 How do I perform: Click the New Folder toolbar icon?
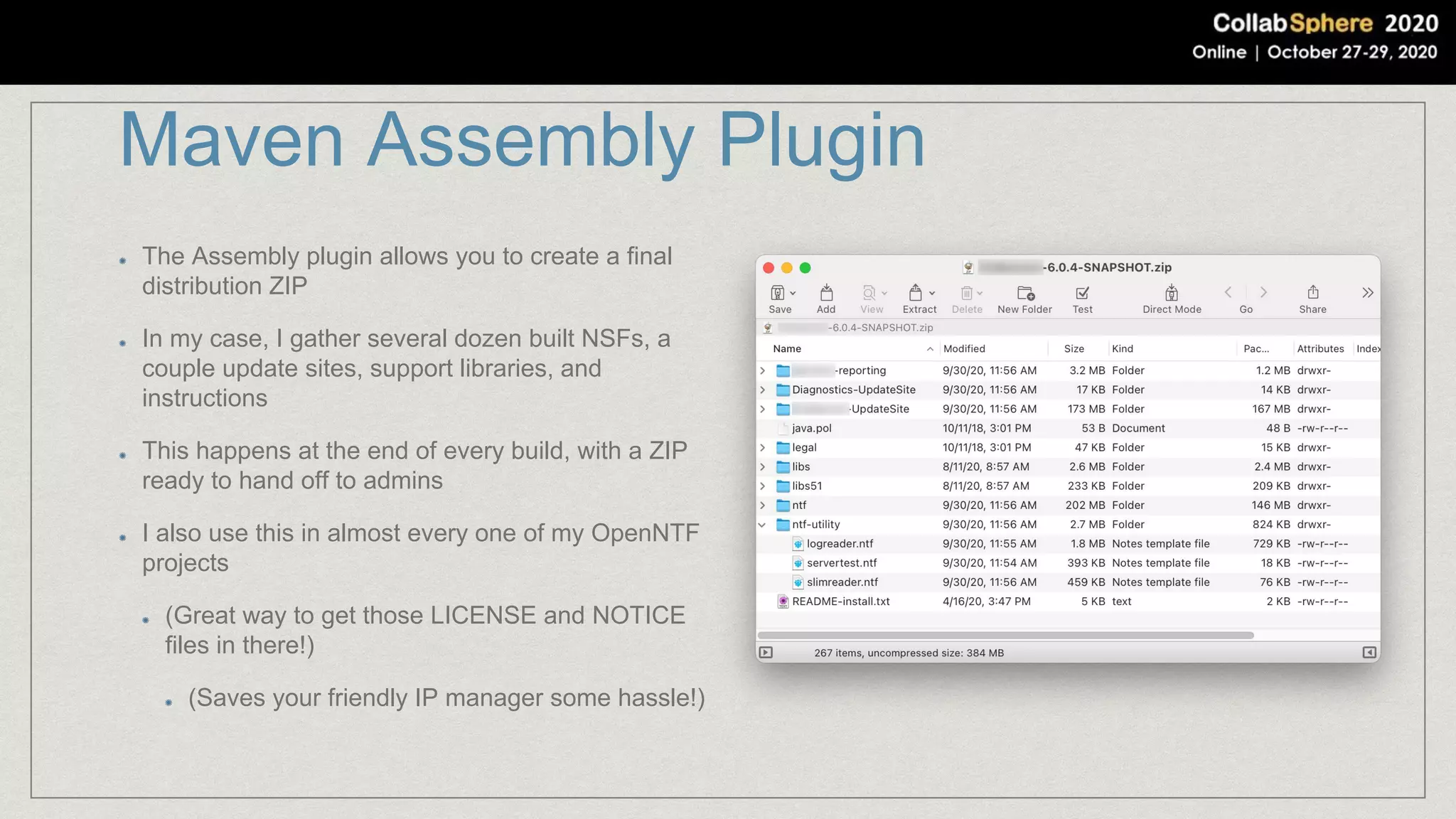(x=1025, y=293)
